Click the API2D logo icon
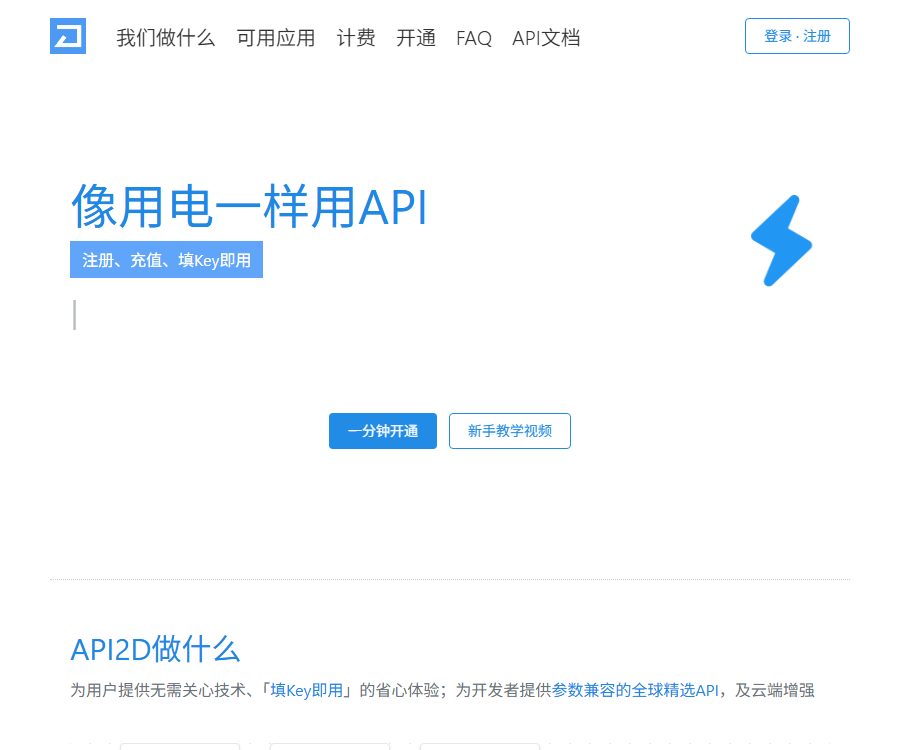Screen dimensions: 900x750 [68, 36]
